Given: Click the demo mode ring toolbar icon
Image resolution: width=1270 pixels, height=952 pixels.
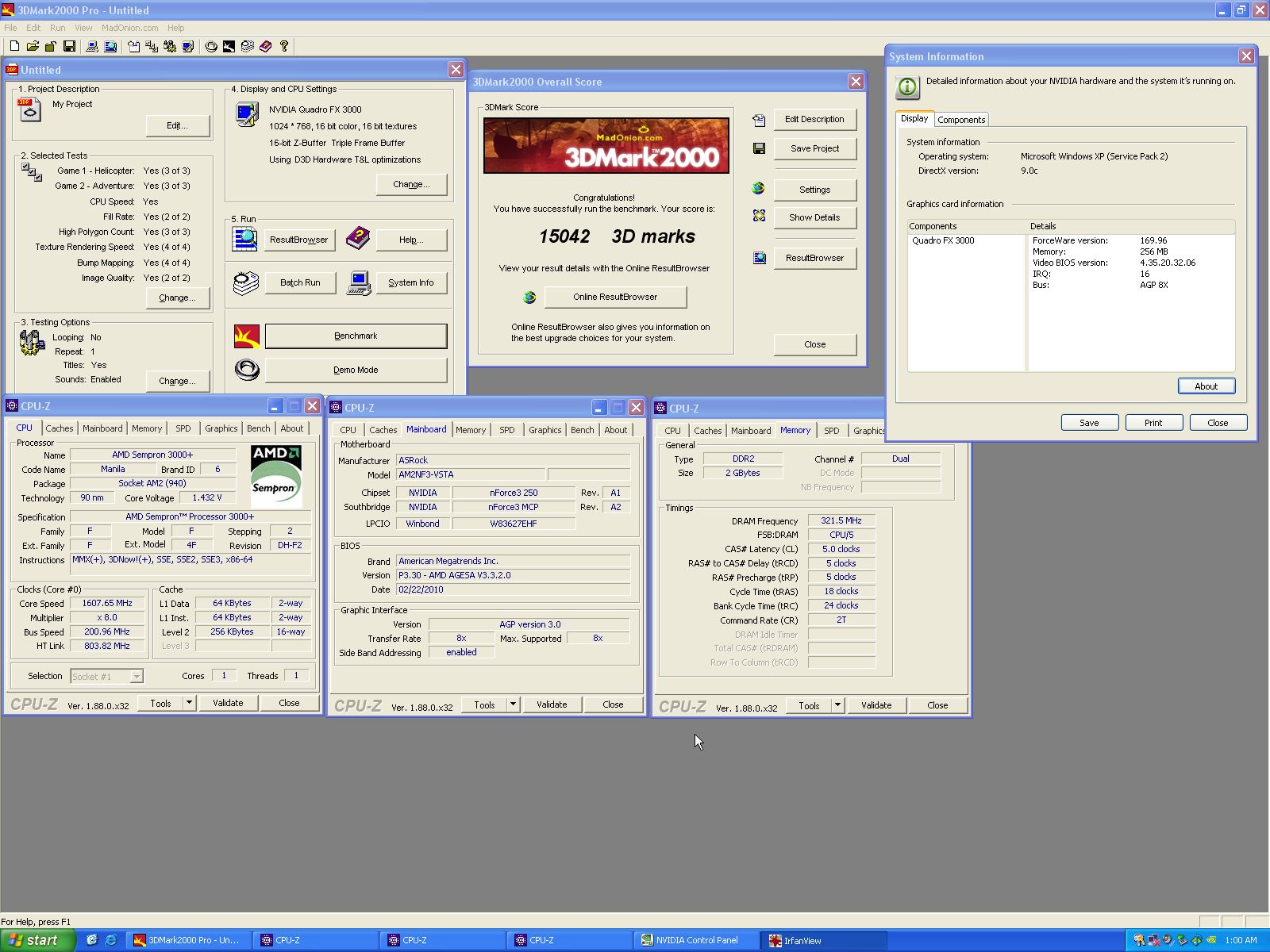Looking at the screenshot, I should pyautogui.click(x=211, y=46).
